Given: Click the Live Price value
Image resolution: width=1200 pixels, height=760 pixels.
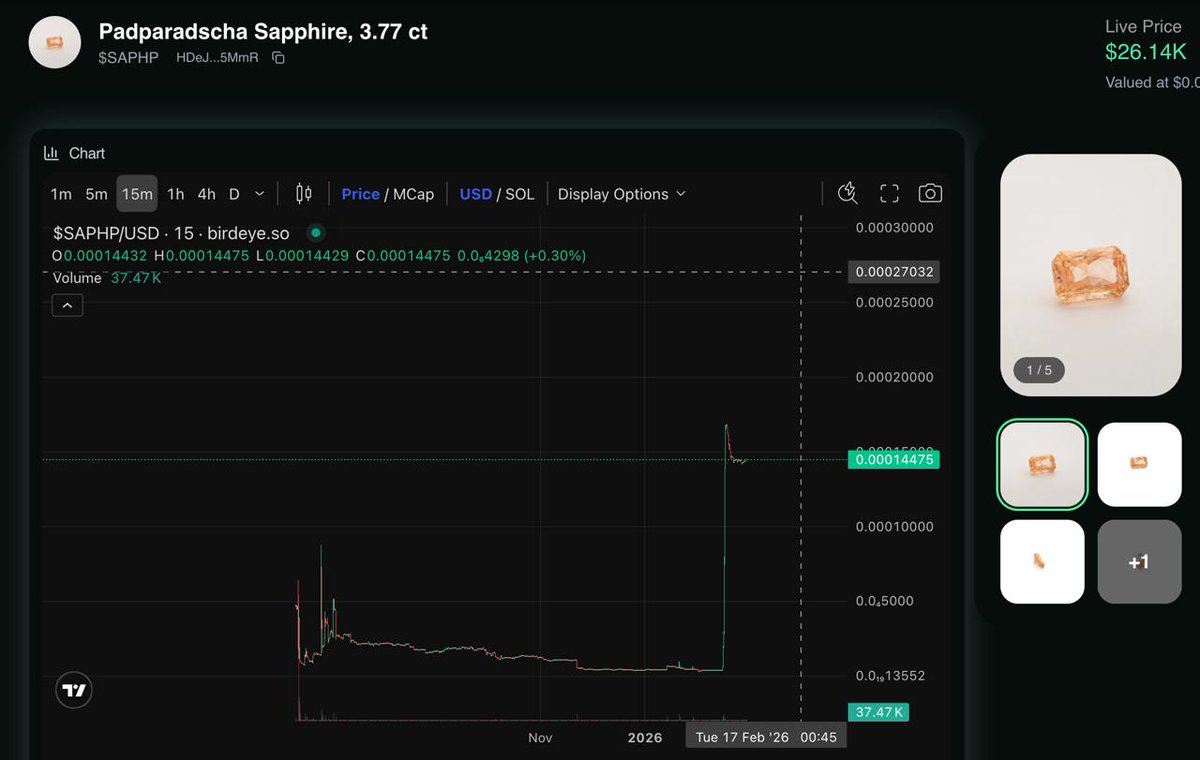Looking at the screenshot, I should coord(1146,52).
